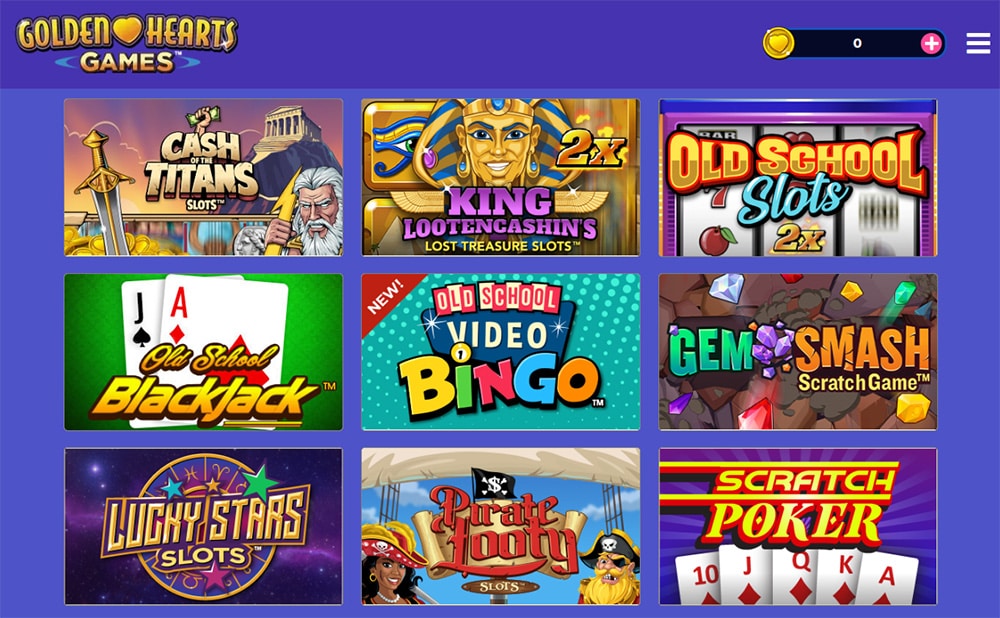Click the pink plus add-coins button
Image resolution: width=1000 pixels, height=618 pixels.
[x=931, y=43]
